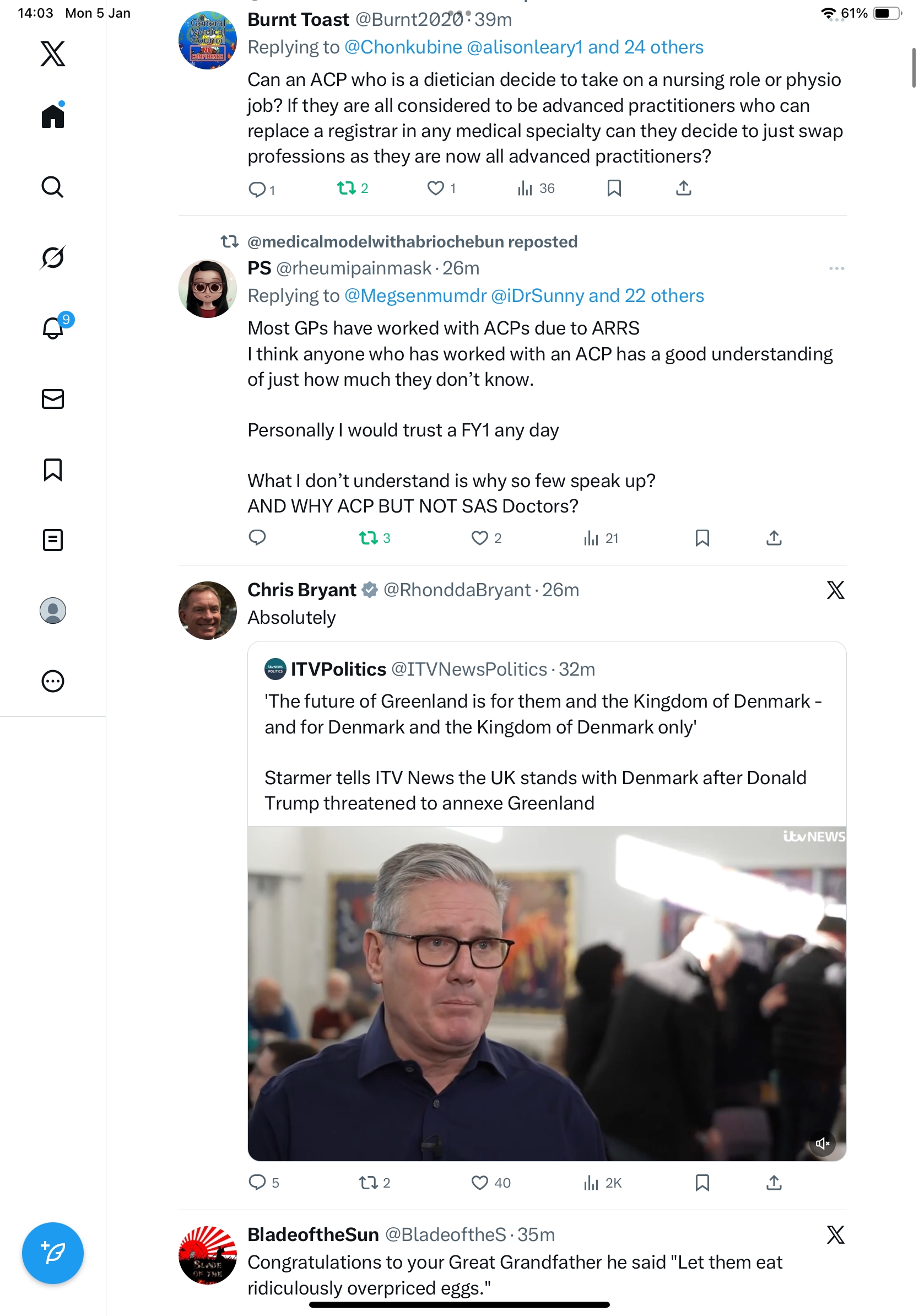Unmute the ITV News video

[x=822, y=1144]
